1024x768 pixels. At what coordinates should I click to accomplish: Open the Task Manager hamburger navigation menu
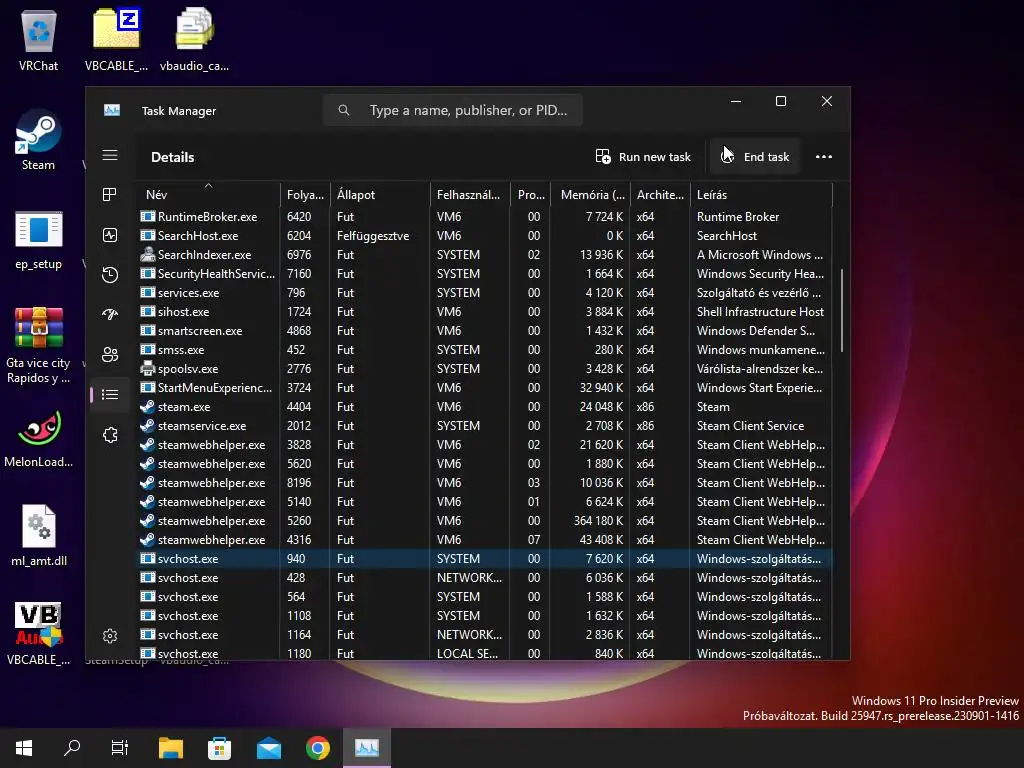pyautogui.click(x=110, y=155)
